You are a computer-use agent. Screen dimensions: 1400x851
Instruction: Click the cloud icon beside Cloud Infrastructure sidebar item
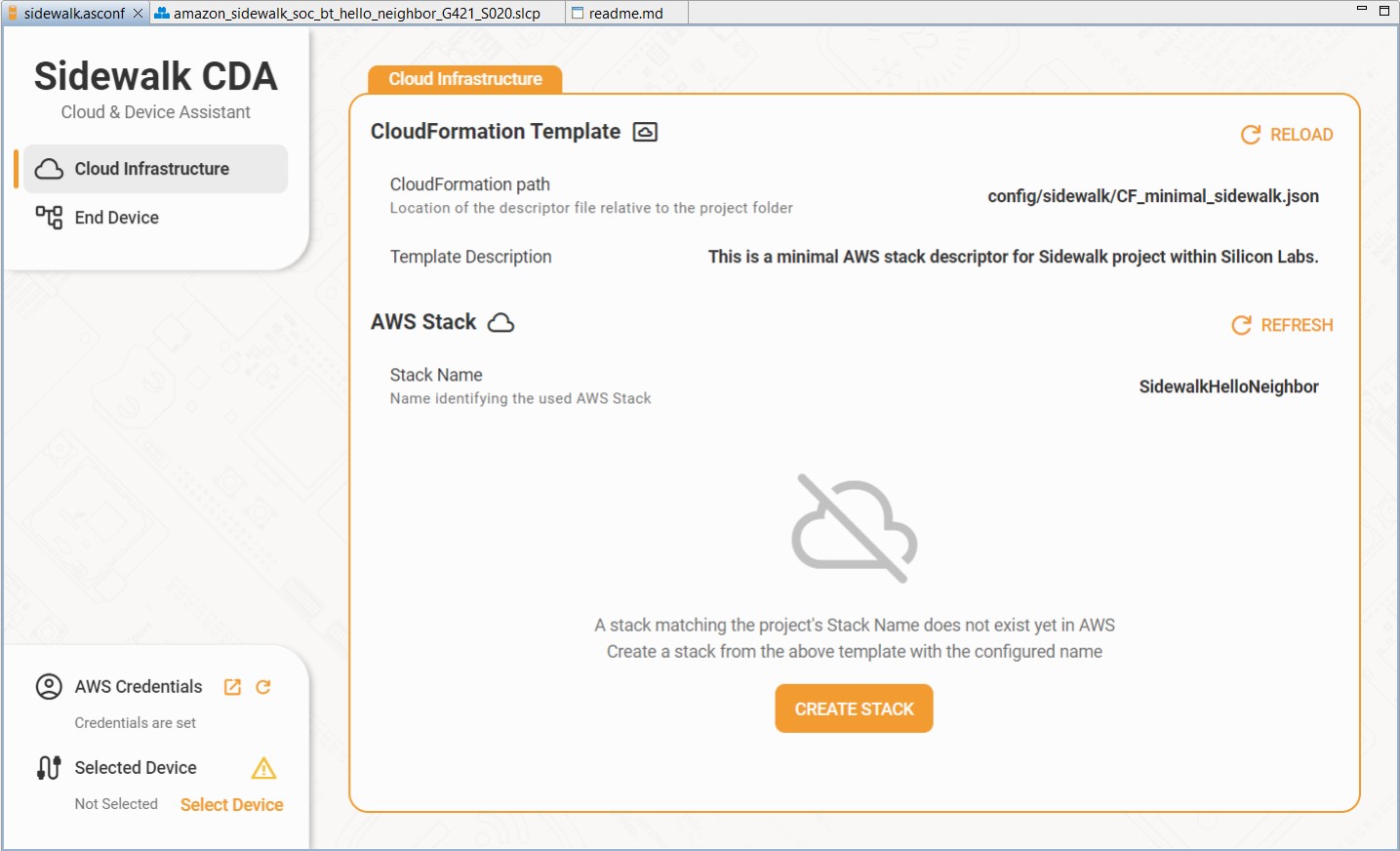[x=49, y=169]
